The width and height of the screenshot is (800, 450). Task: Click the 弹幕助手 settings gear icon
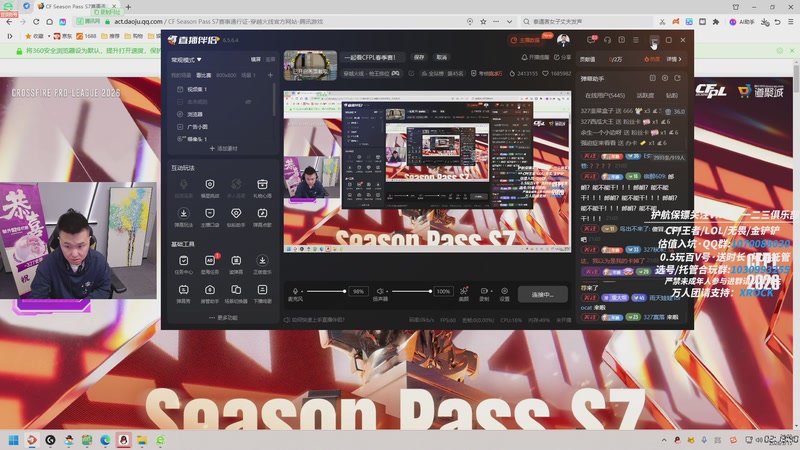[x=665, y=78]
